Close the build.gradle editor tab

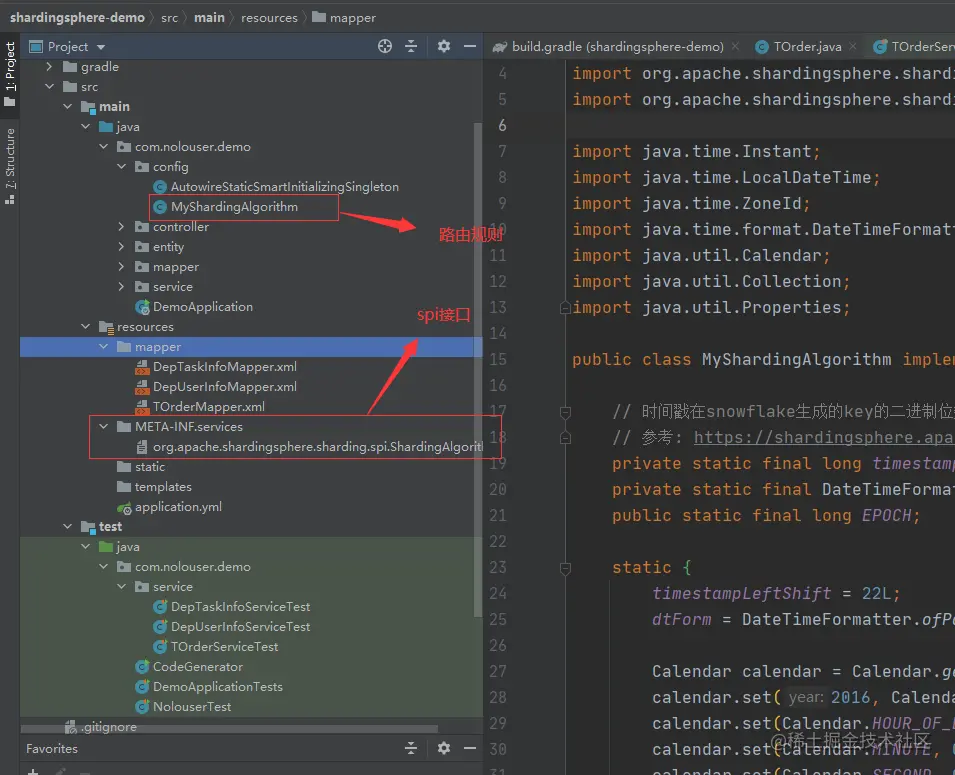pyautogui.click(x=735, y=46)
